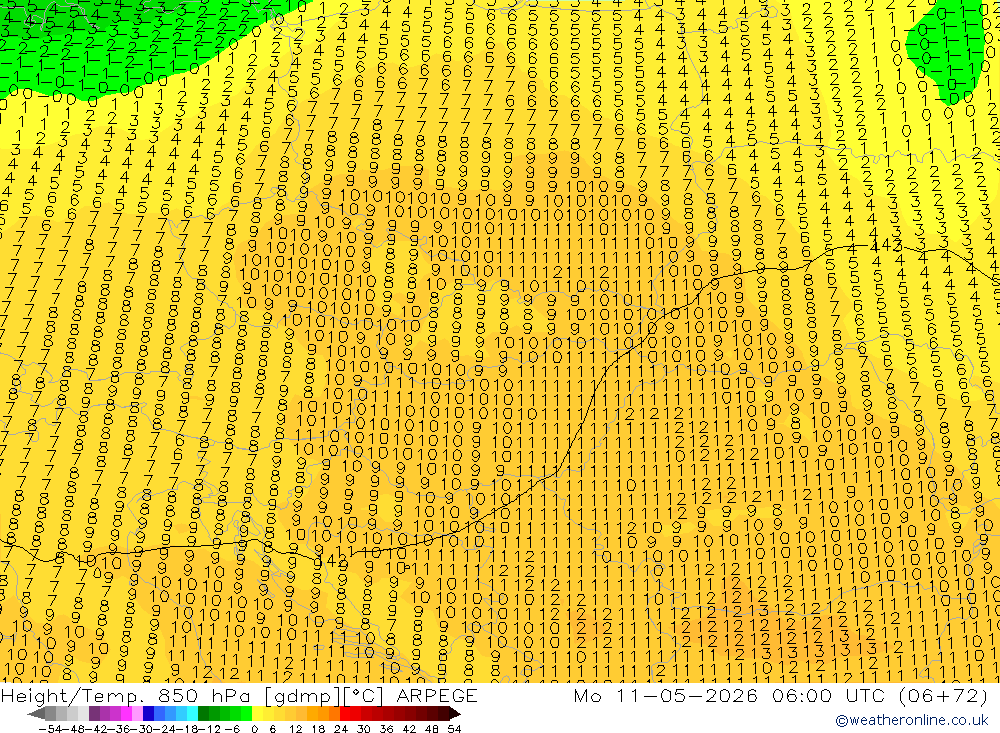Click the dark blue segment at -30 in legend

(x=148, y=713)
